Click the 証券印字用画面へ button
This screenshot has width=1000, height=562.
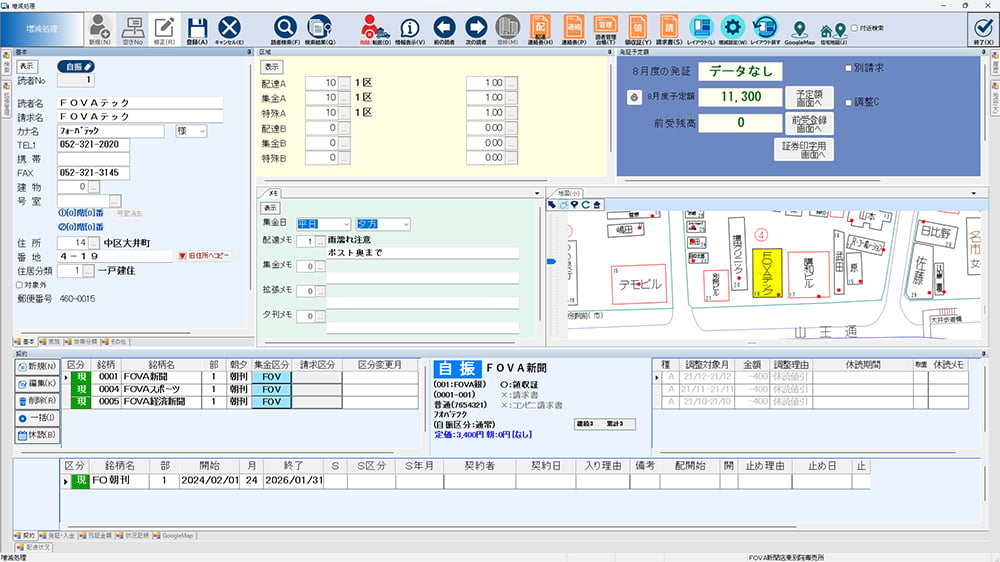coord(804,150)
